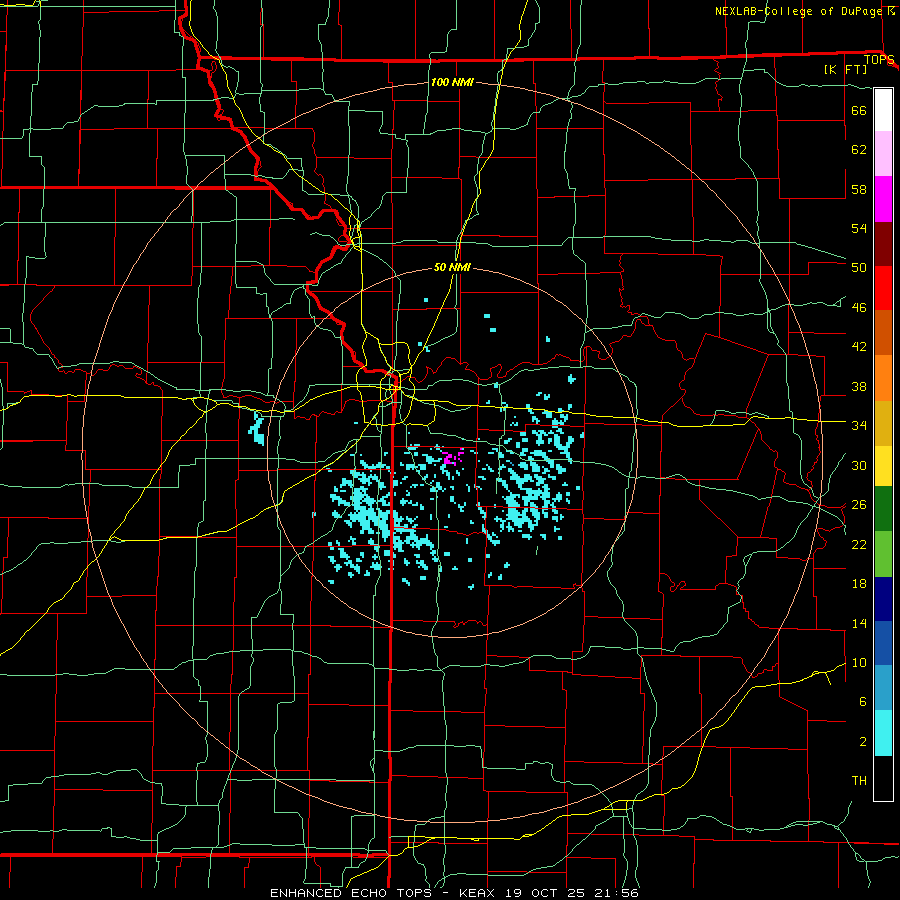This screenshot has height=900, width=900.
Task: Click the [K FT] units label
Action: pos(845,69)
